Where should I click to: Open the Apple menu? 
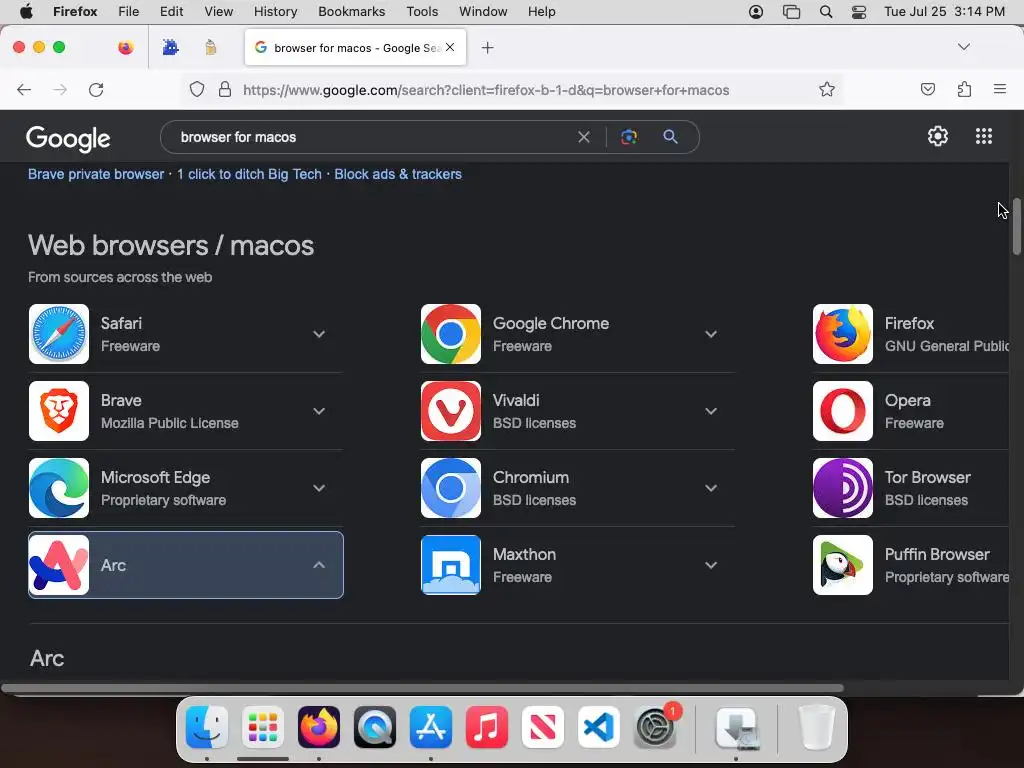click(x=26, y=12)
